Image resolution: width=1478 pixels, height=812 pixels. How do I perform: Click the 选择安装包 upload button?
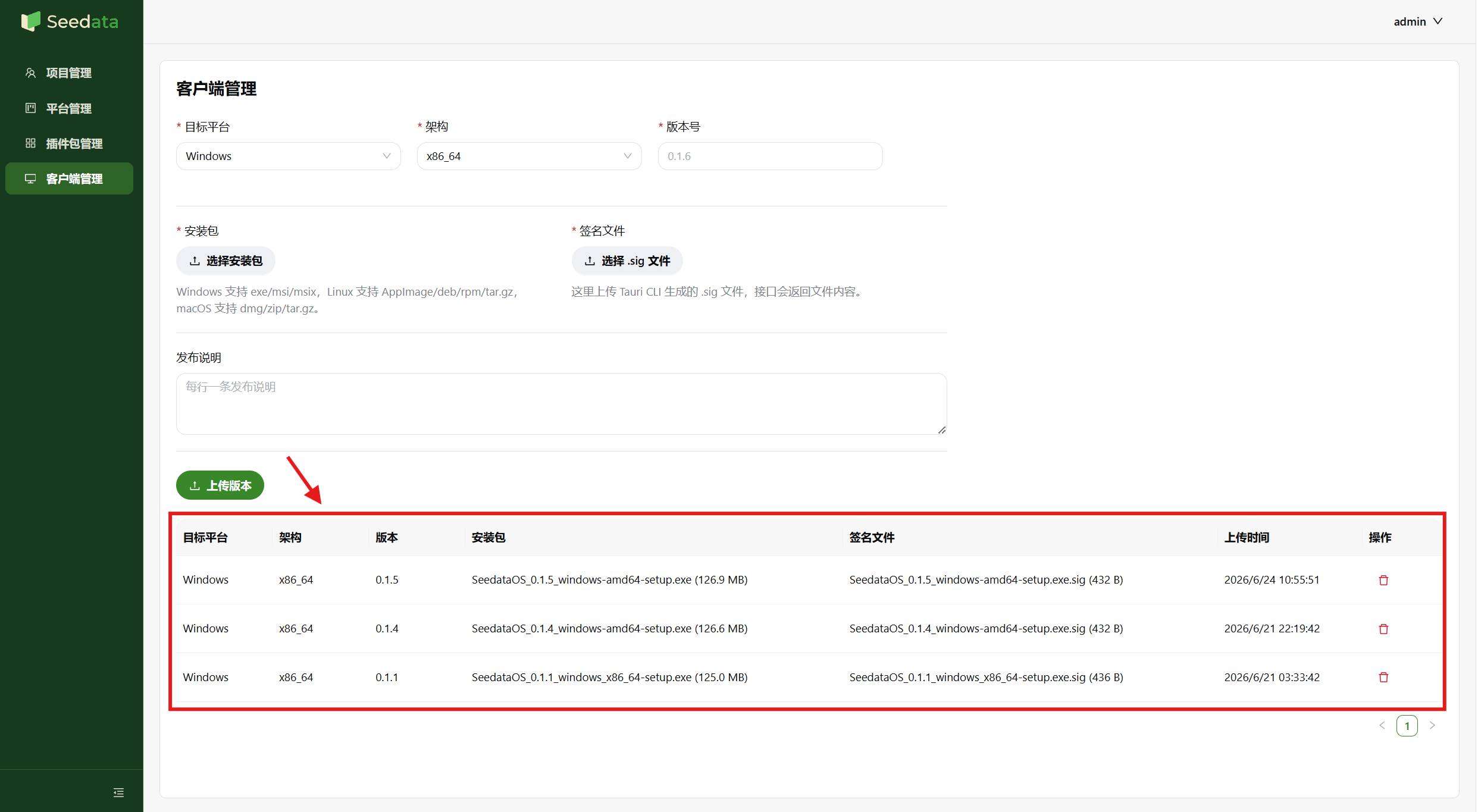pyautogui.click(x=226, y=261)
